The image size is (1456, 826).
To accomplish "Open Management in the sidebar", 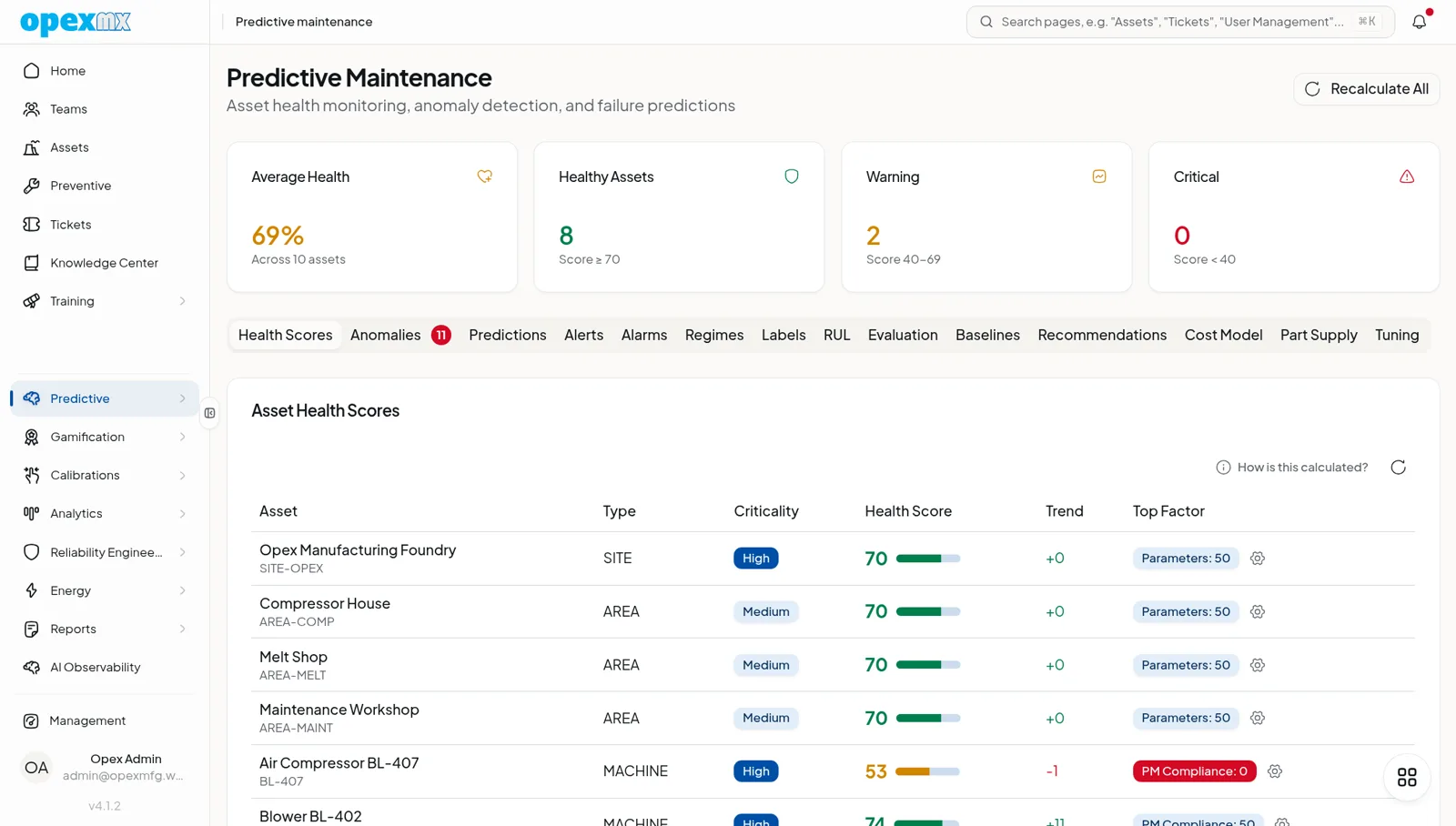I will coord(105,721).
